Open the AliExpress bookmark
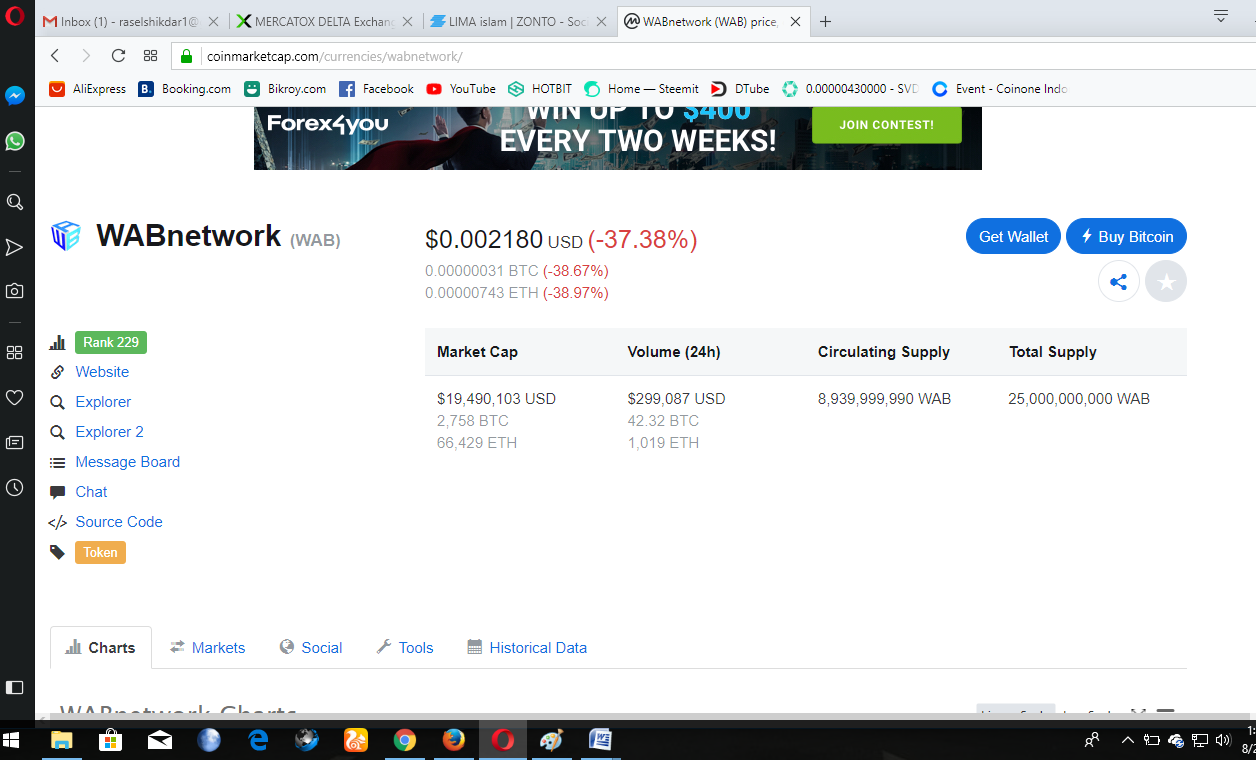The width and height of the screenshot is (1256, 770). tap(88, 89)
